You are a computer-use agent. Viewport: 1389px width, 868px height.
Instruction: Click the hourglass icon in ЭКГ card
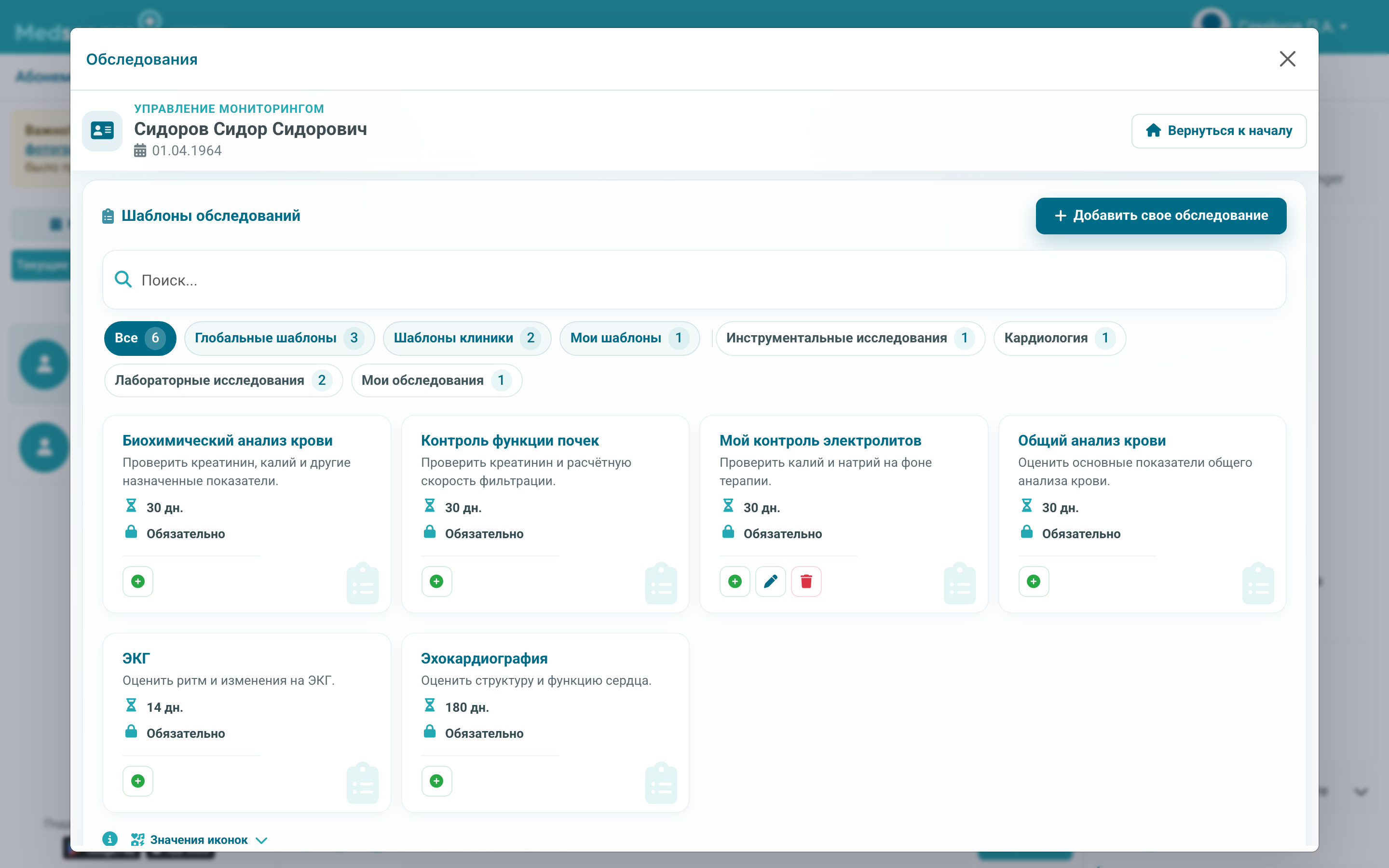coord(131,705)
